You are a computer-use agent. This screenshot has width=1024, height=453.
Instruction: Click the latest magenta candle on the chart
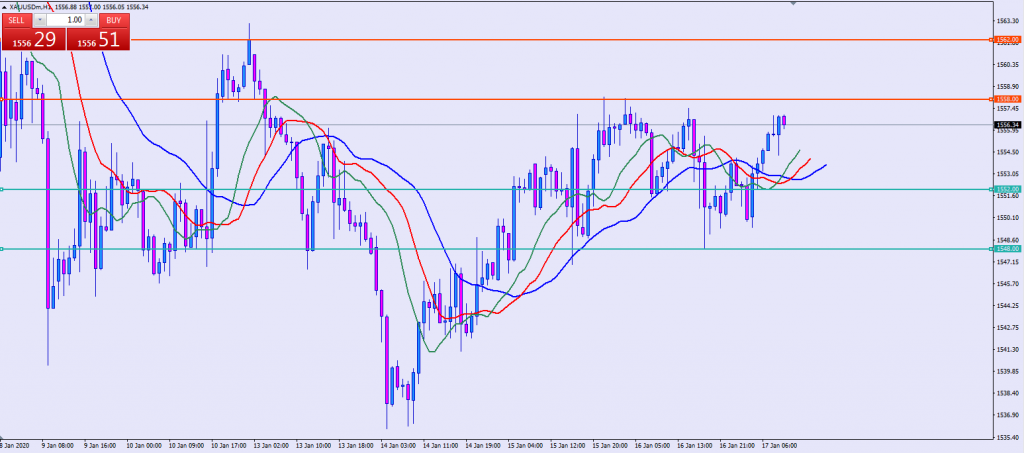click(x=784, y=121)
